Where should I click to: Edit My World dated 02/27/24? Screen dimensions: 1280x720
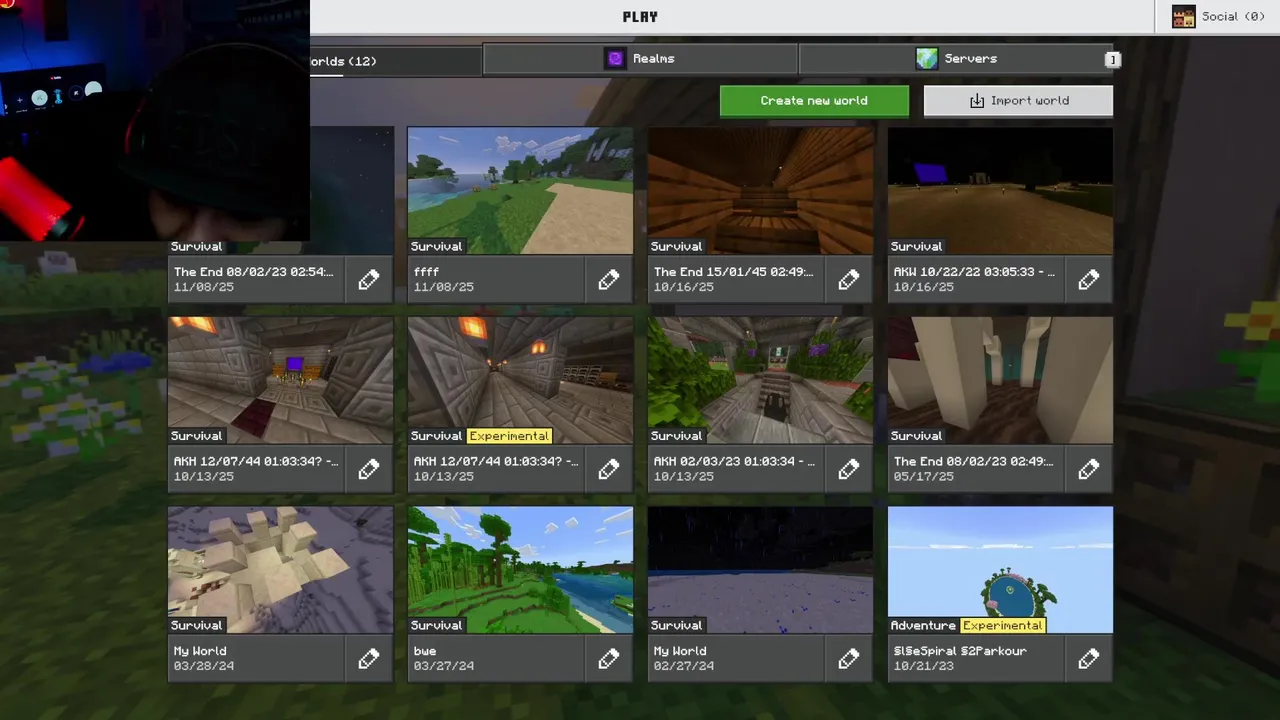[848, 659]
